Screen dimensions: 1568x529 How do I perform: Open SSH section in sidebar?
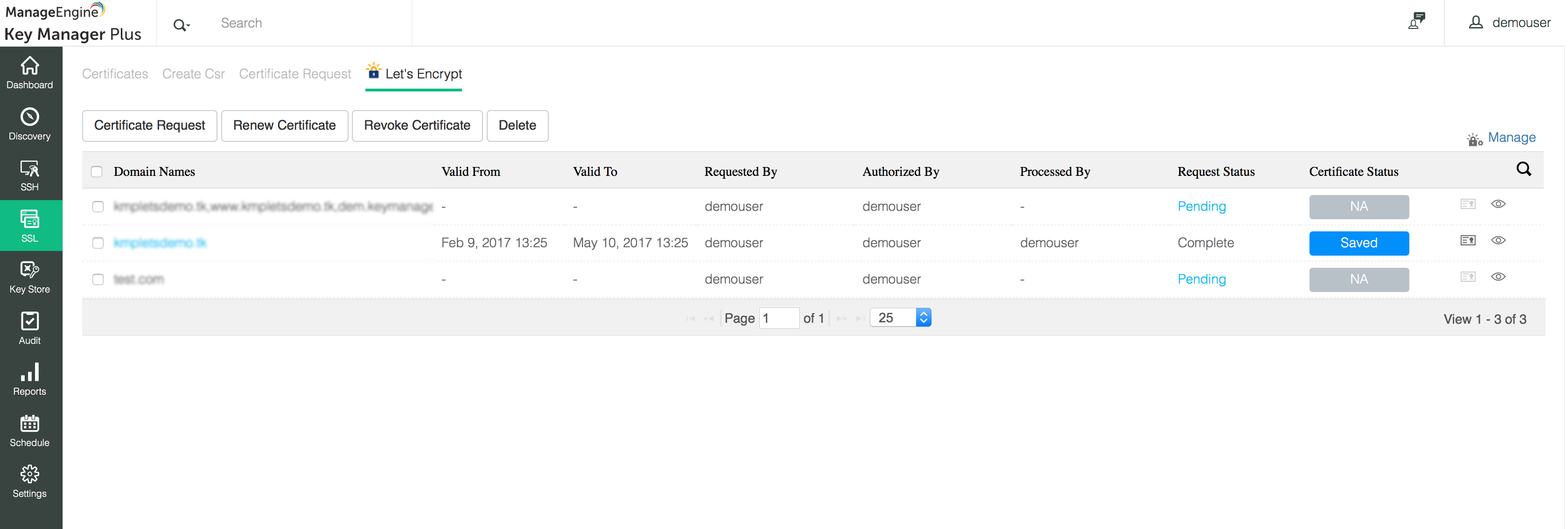29,175
